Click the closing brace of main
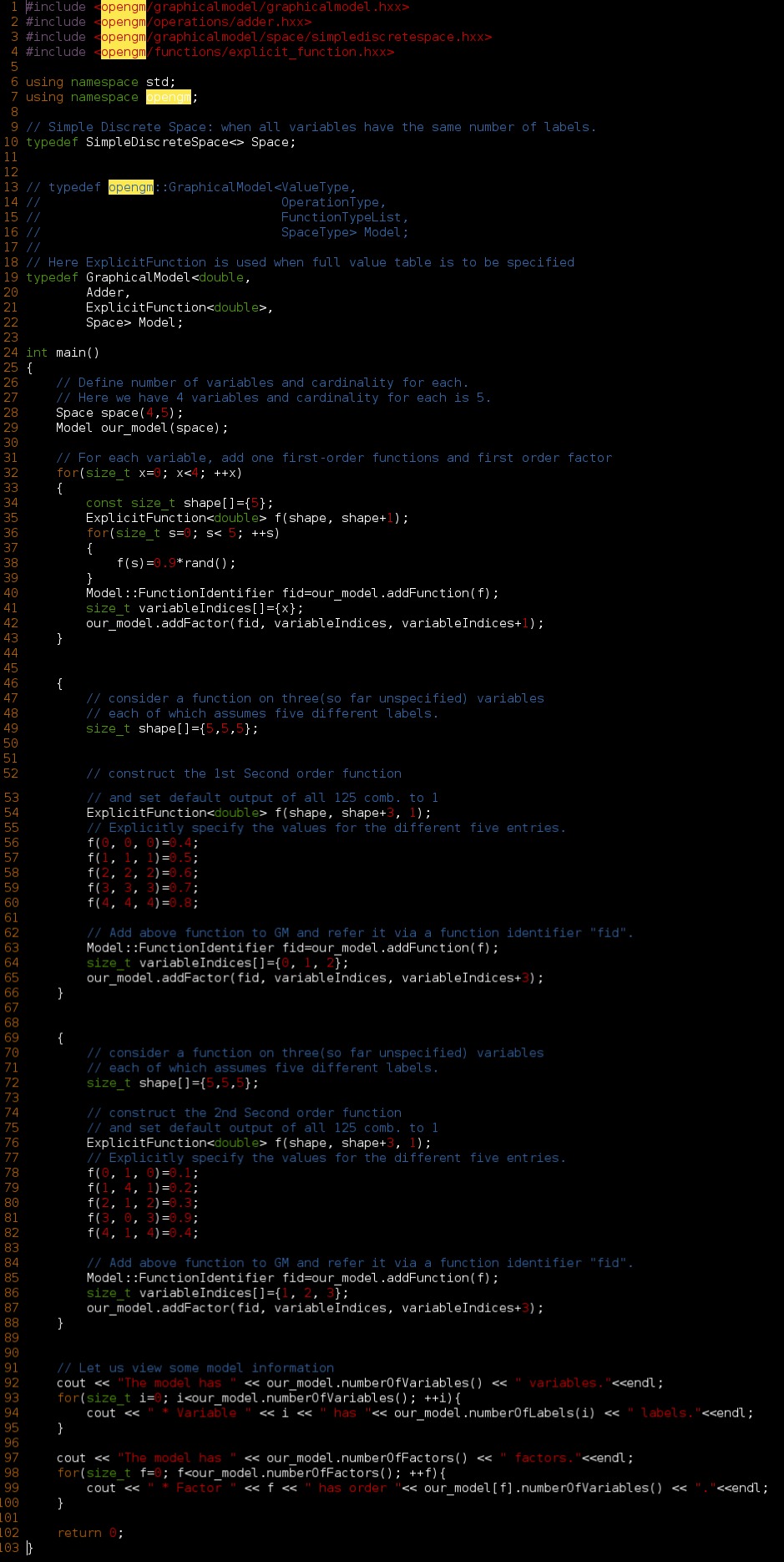The image size is (784, 1562). pyautogui.click(x=29, y=1549)
